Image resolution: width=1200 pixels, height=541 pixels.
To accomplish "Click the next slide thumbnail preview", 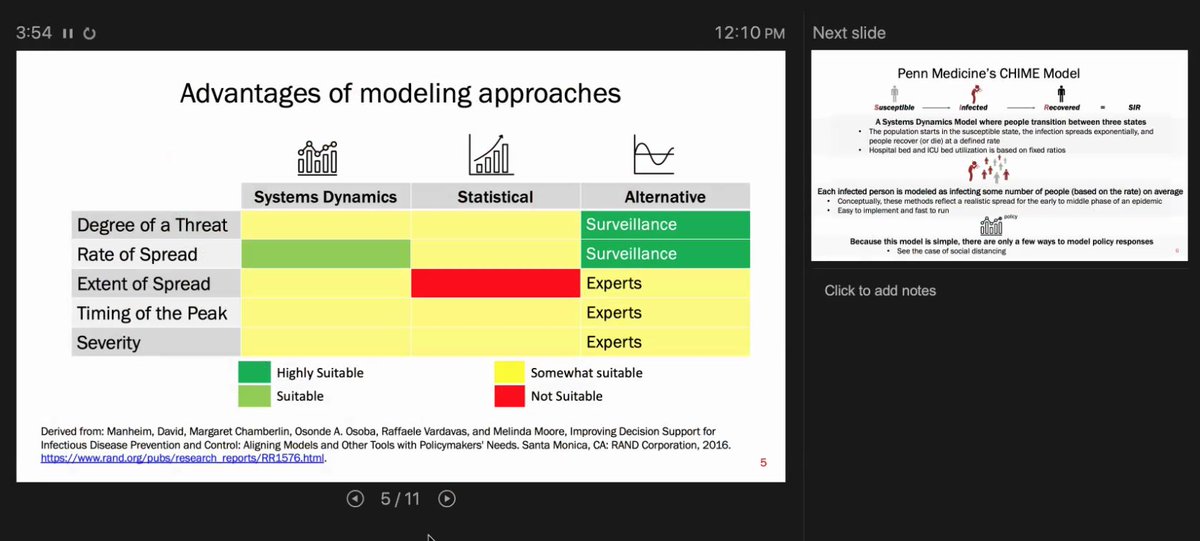I will click(1000, 155).
